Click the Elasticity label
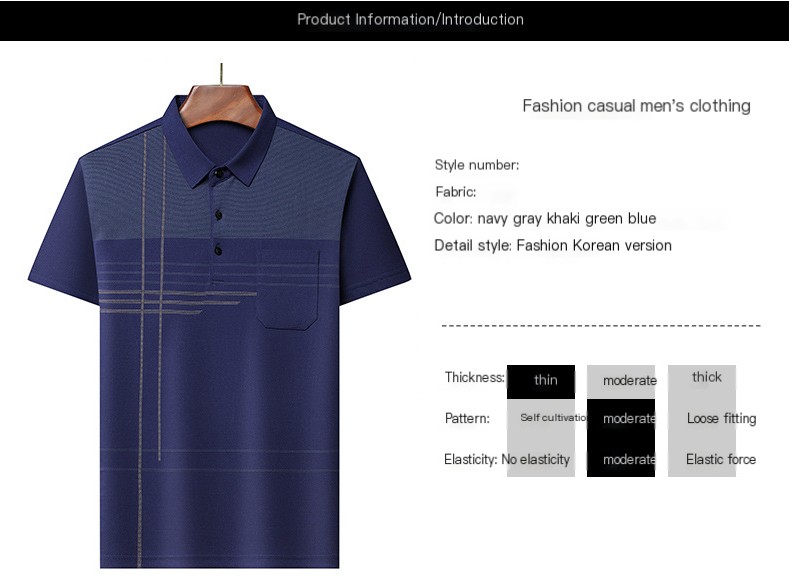The height and width of the screenshot is (582, 792). click(470, 459)
